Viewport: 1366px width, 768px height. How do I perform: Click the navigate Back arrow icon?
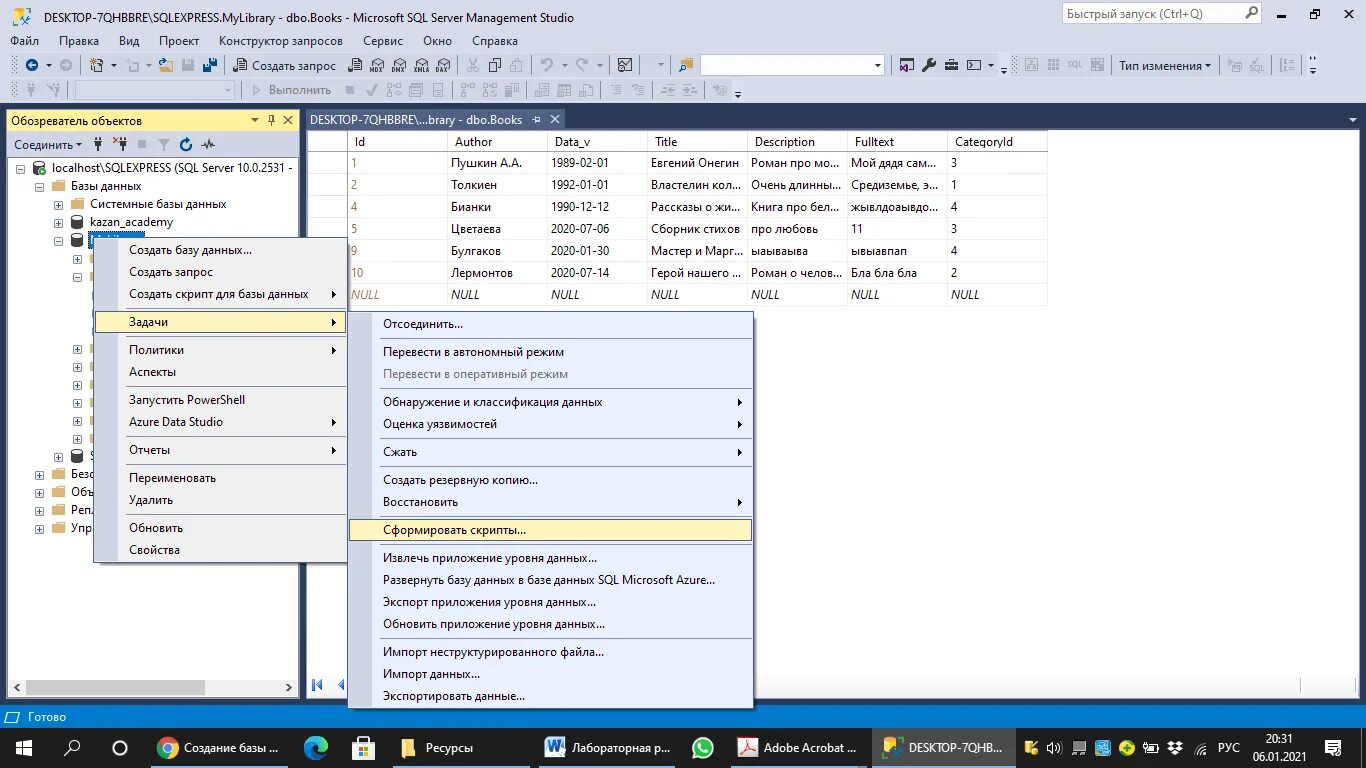tap(32, 65)
